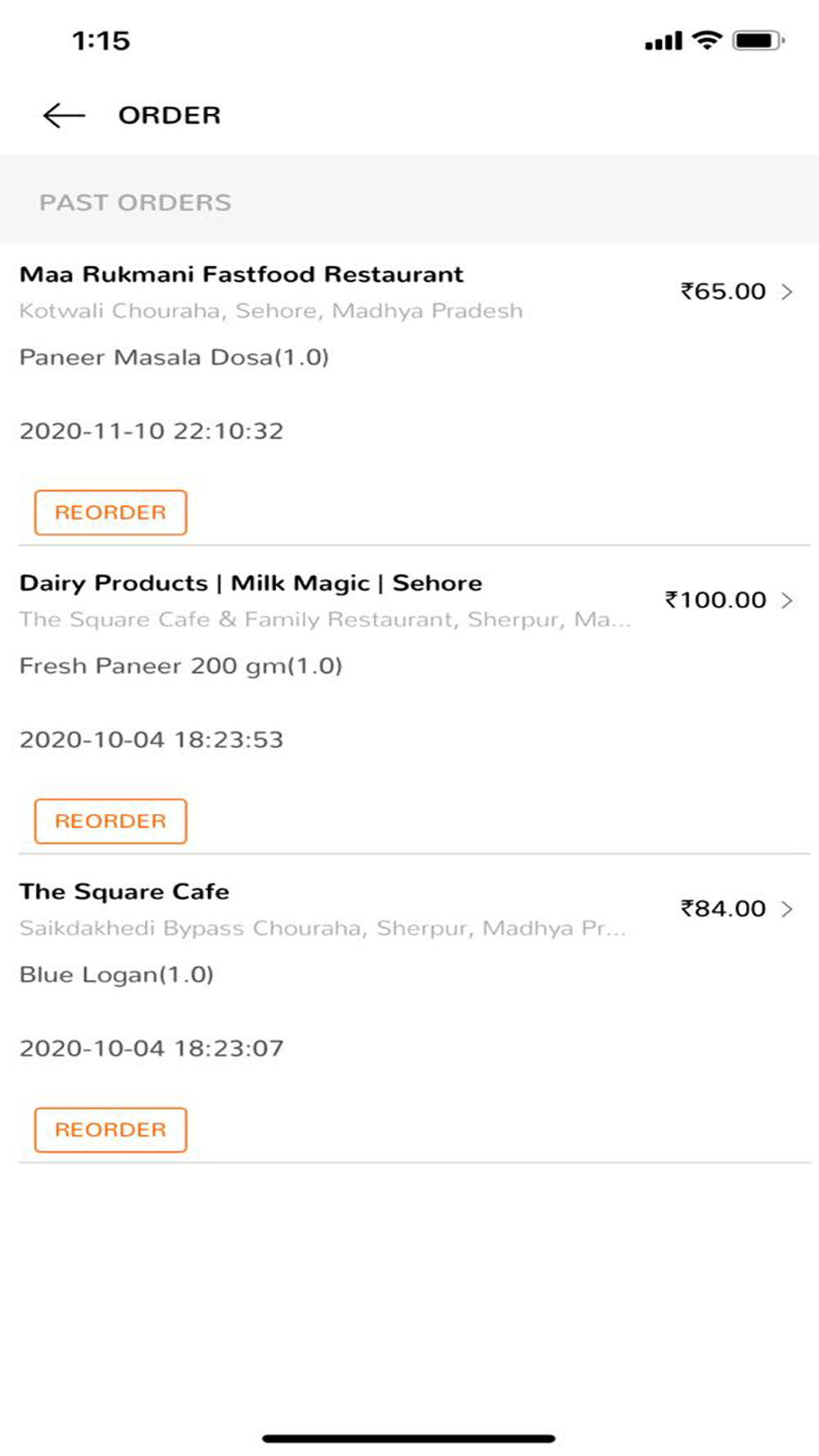Tap the cellular signal bars icon

pyautogui.click(x=663, y=40)
